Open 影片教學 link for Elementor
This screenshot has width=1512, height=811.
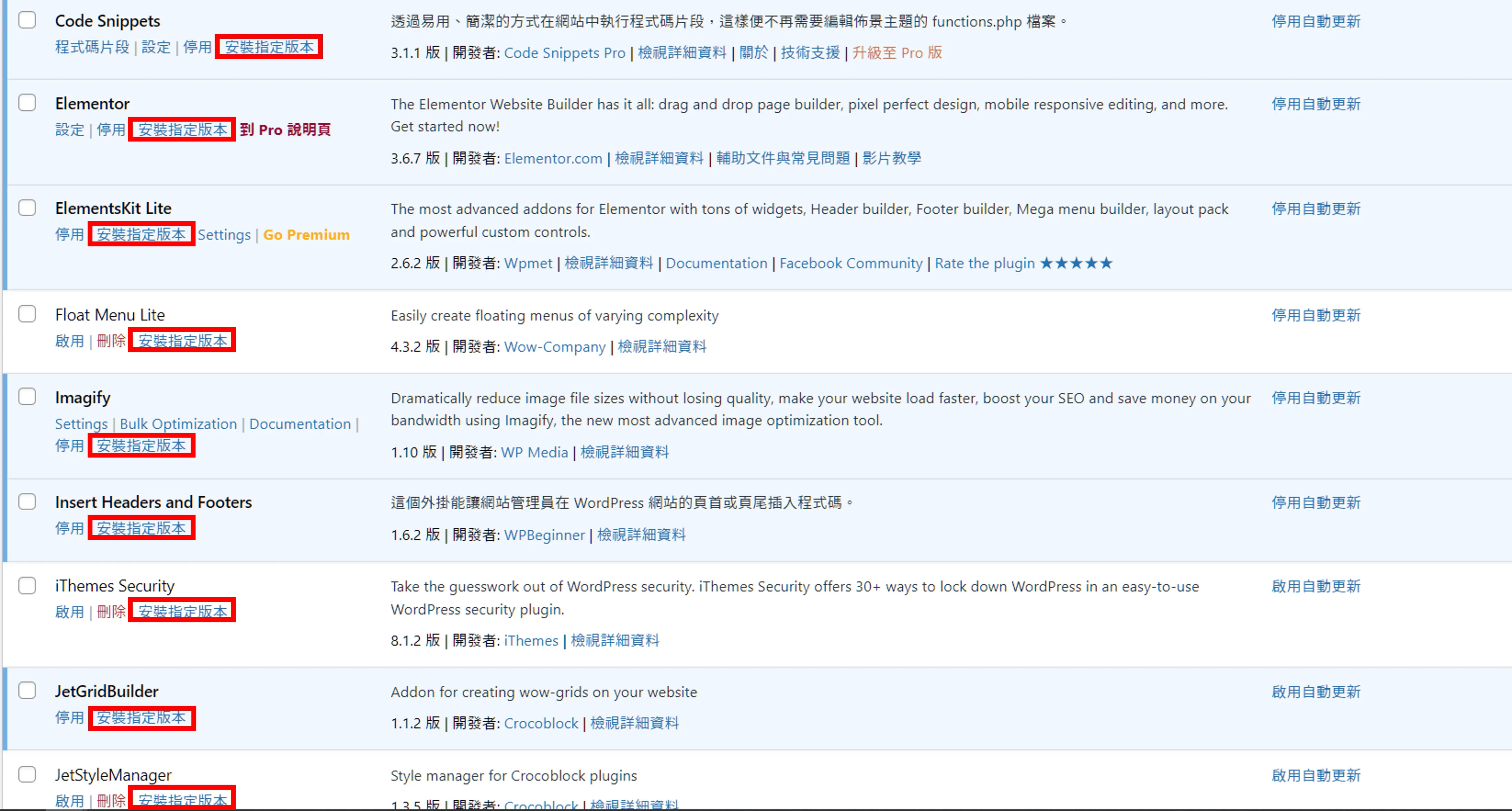point(892,158)
